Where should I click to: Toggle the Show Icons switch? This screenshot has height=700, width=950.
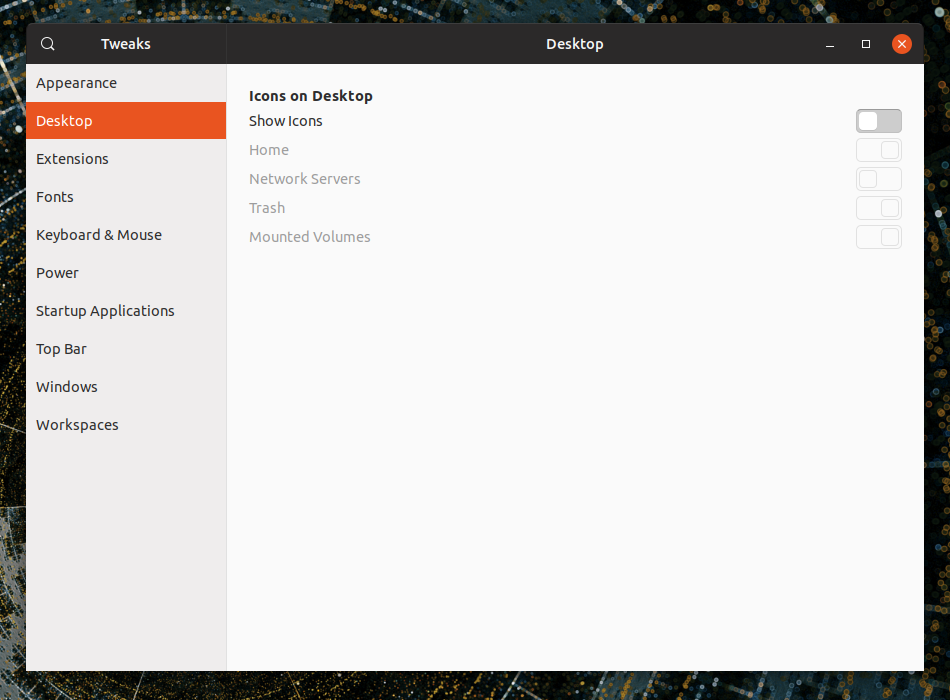(x=879, y=121)
